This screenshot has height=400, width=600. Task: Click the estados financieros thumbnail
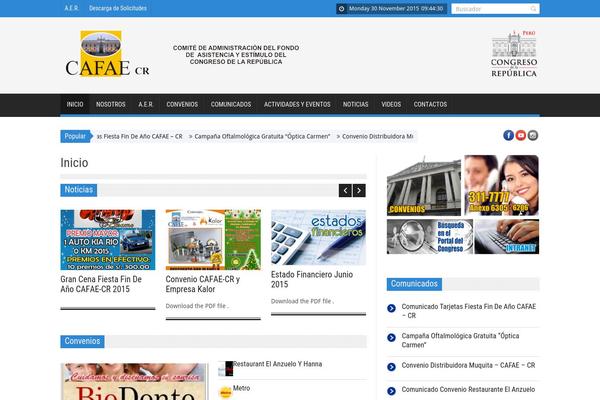click(x=318, y=237)
